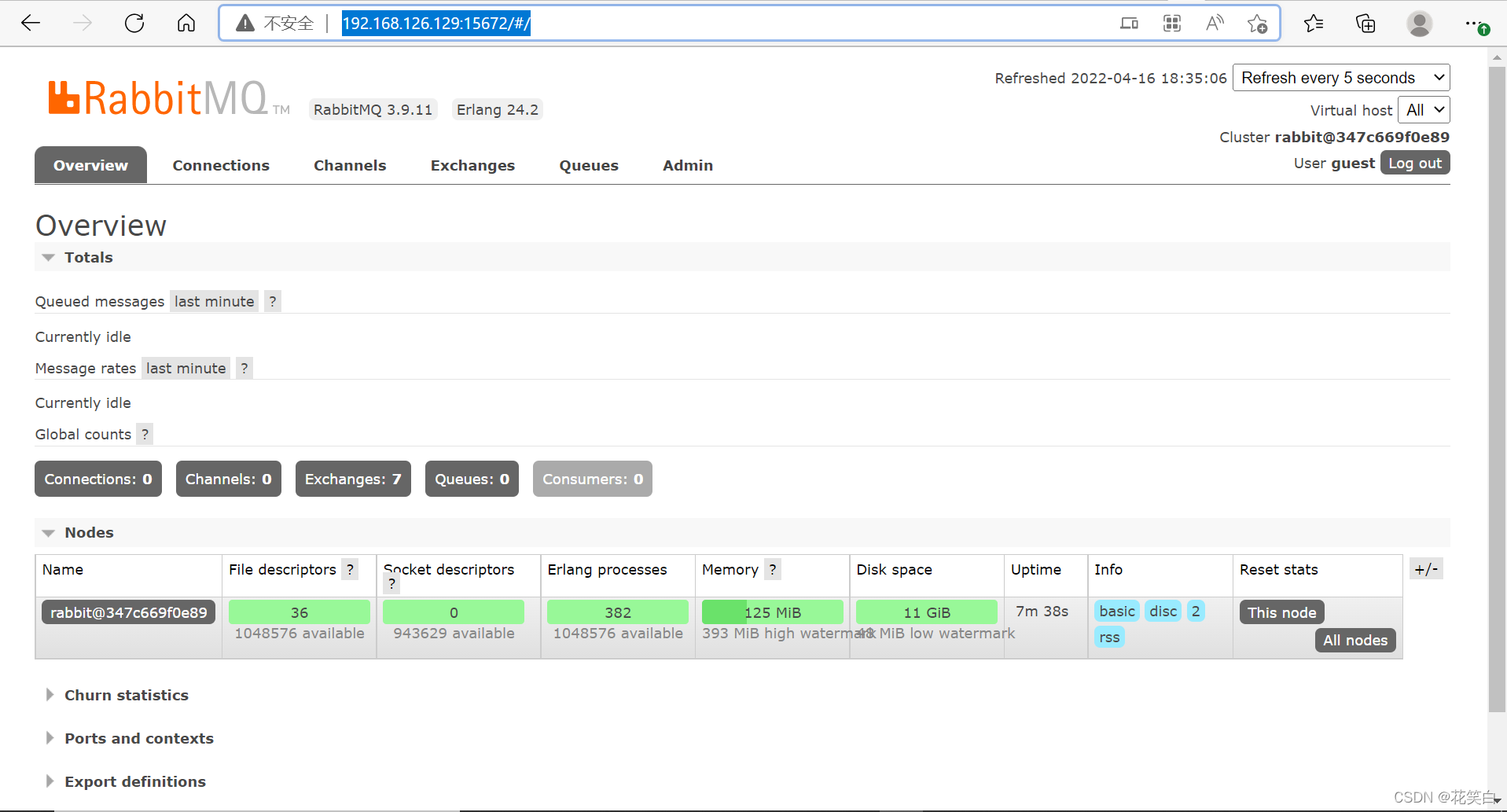Click the basic info tag
Screen dimensions: 1507x812
1117,611
